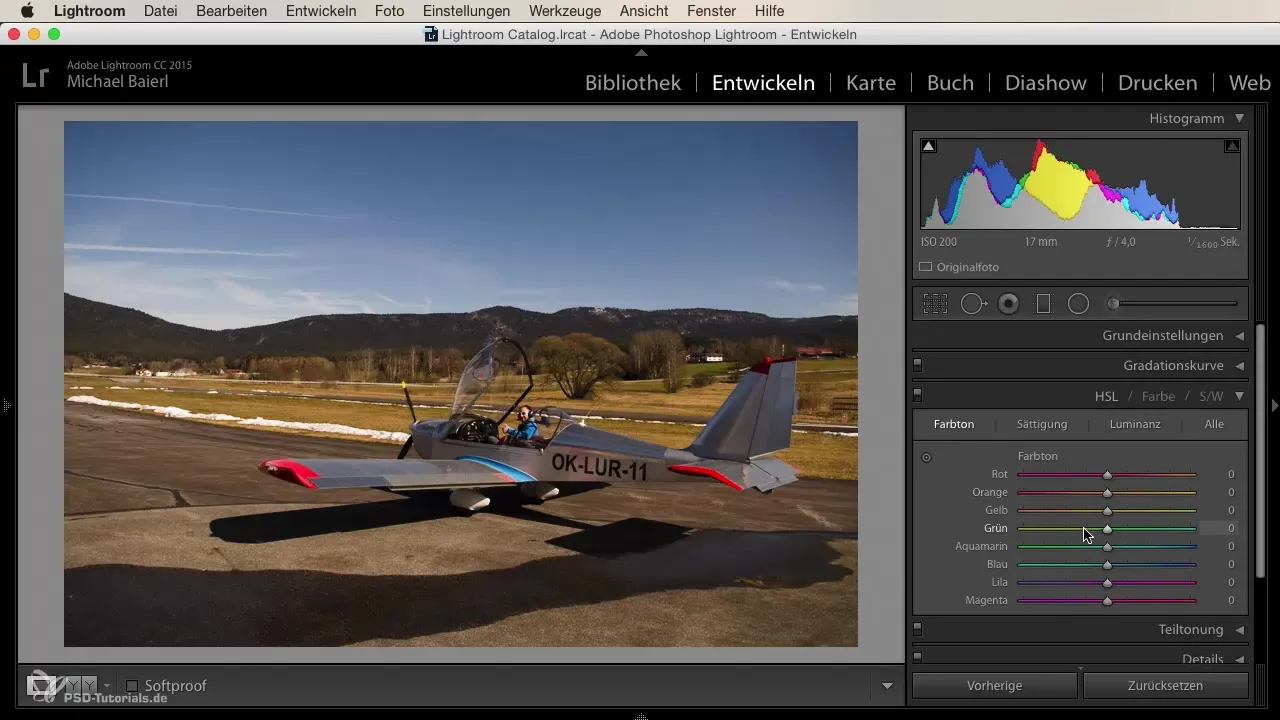Image resolution: width=1280 pixels, height=720 pixels.
Task: Show the filmstrip at the bottom
Action: [641, 716]
